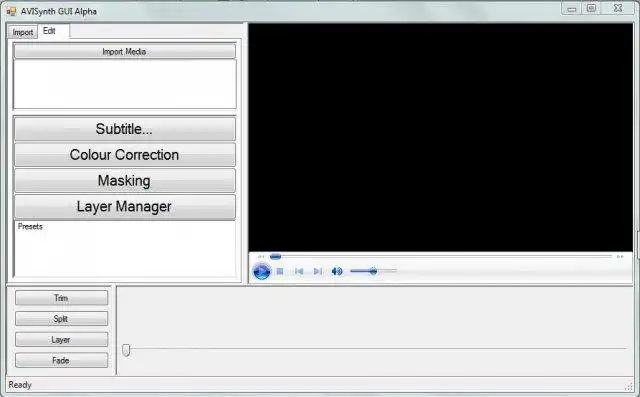Click the black video preview area
The image size is (640, 397).
[440, 138]
